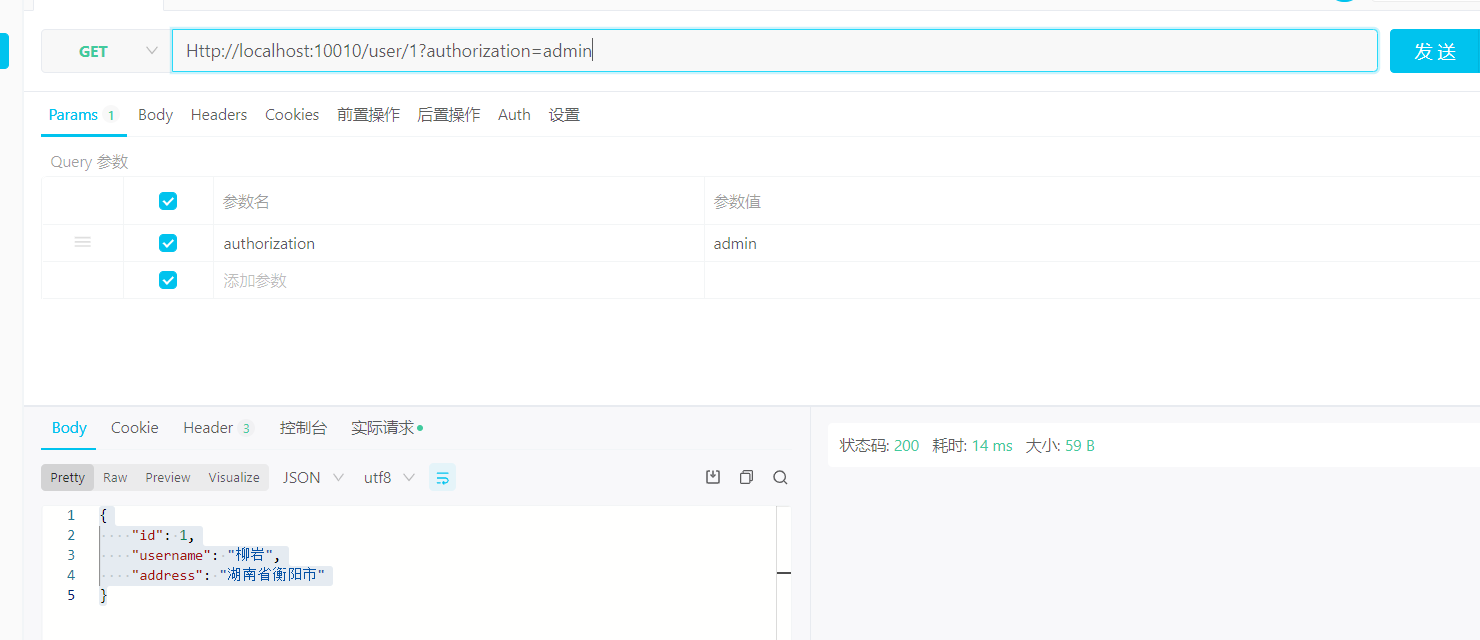The image size is (1480, 640).
Task: Click the 添加参数 placeholder field
Action: pyautogui.click(x=459, y=280)
